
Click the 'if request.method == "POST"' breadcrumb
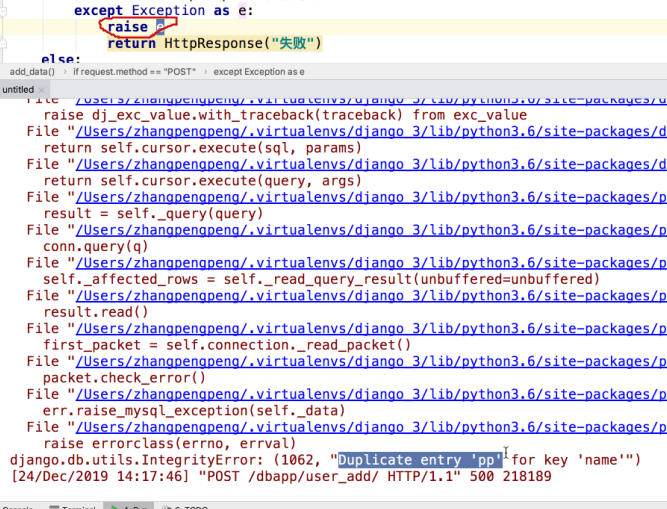[x=134, y=72]
